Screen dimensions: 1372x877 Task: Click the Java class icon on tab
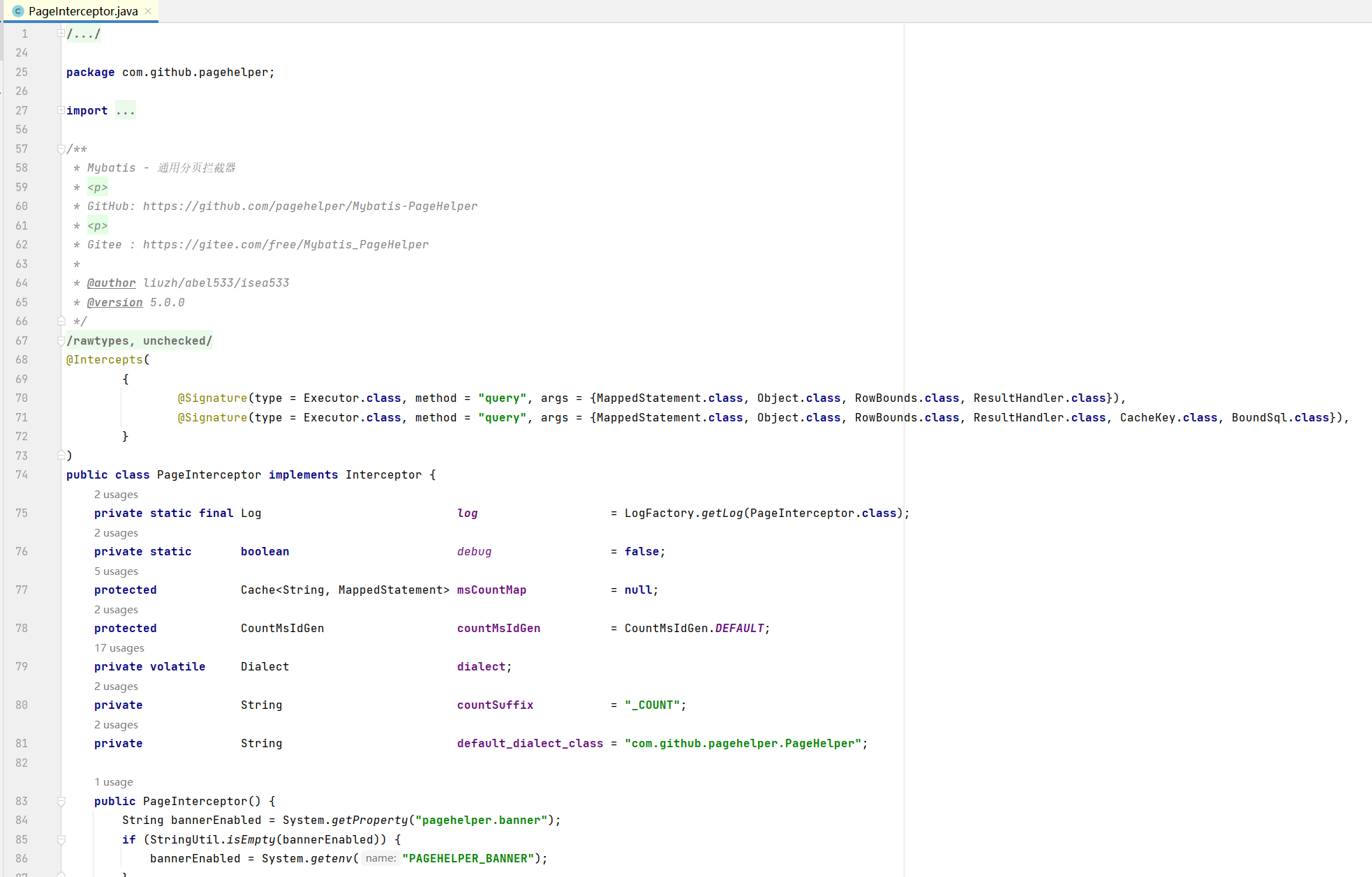point(18,11)
